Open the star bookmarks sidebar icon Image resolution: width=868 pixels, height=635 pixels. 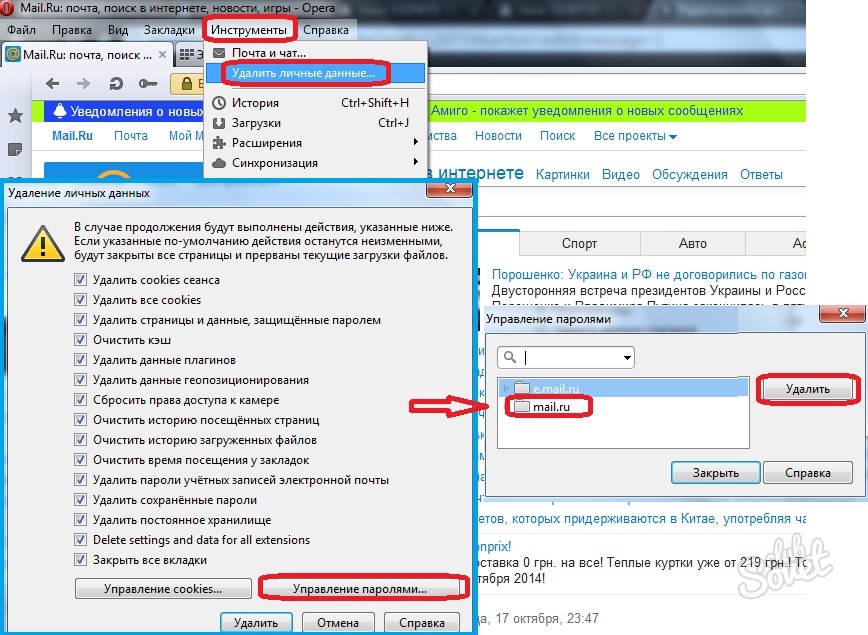pos(15,116)
